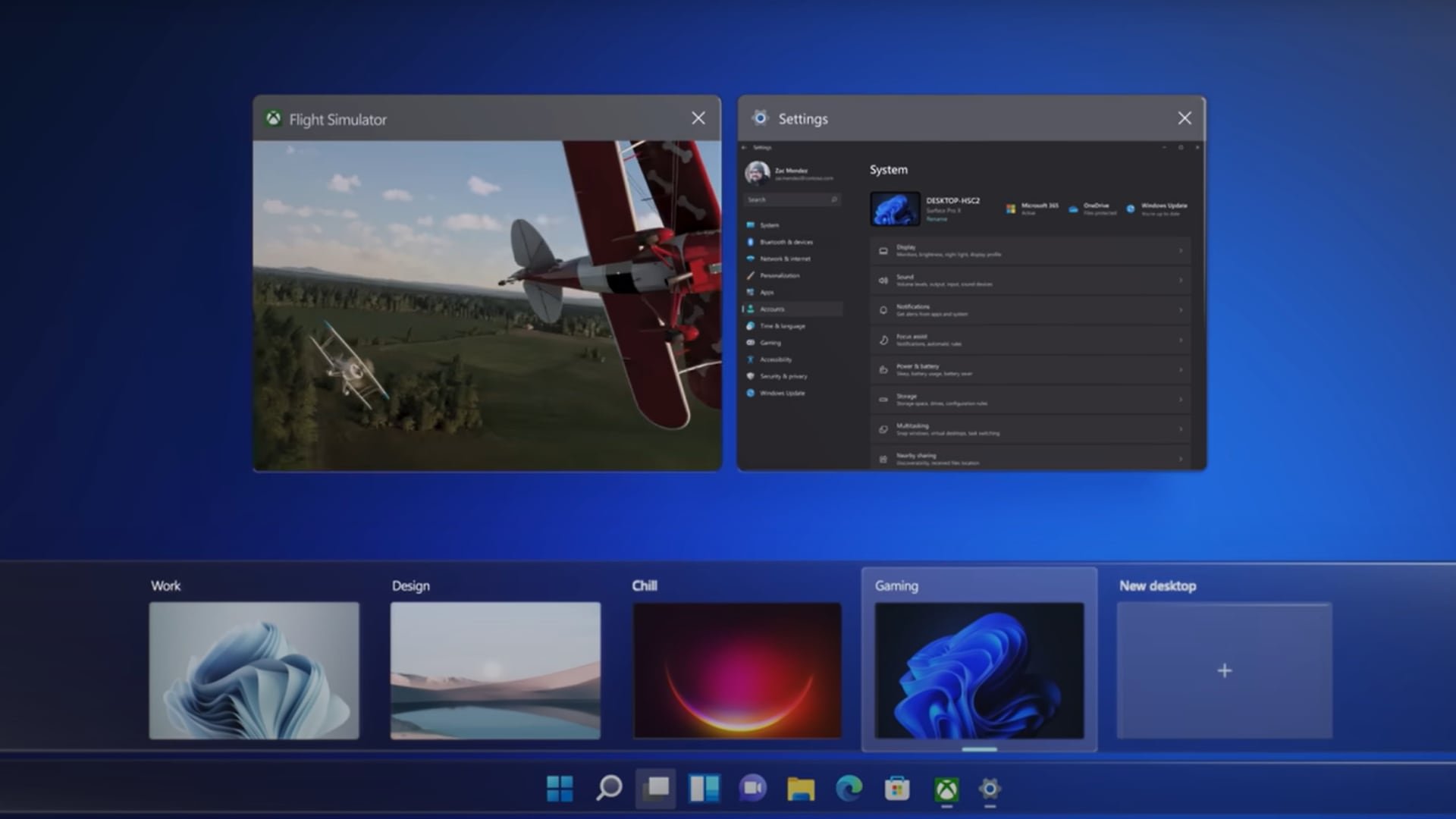Screen dimensions: 1456x819
Task: Open Microsoft Store taskbar icon
Action: point(896,789)
